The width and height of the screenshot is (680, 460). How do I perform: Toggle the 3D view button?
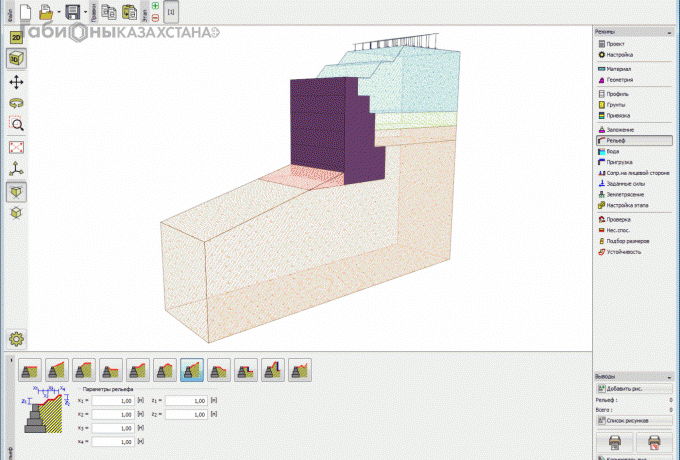17,58
